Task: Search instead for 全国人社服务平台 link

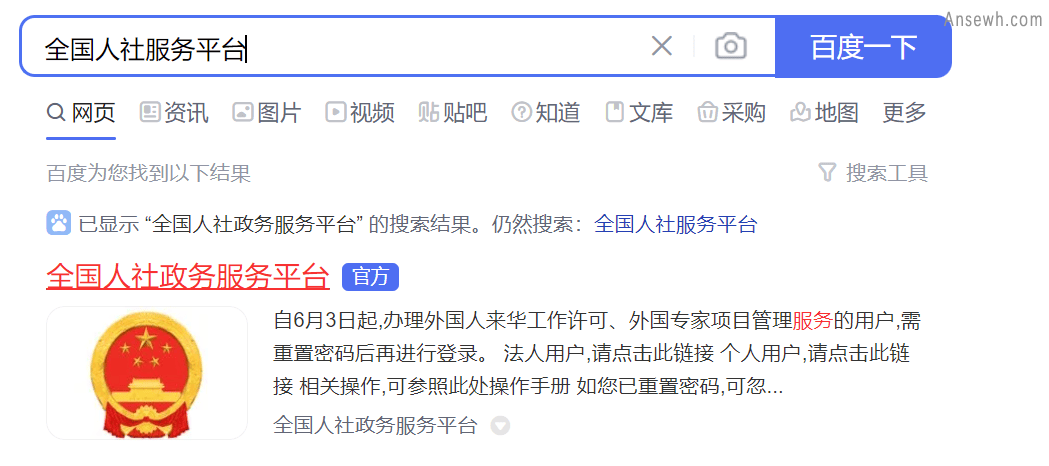Action: (x=676, y=224)
